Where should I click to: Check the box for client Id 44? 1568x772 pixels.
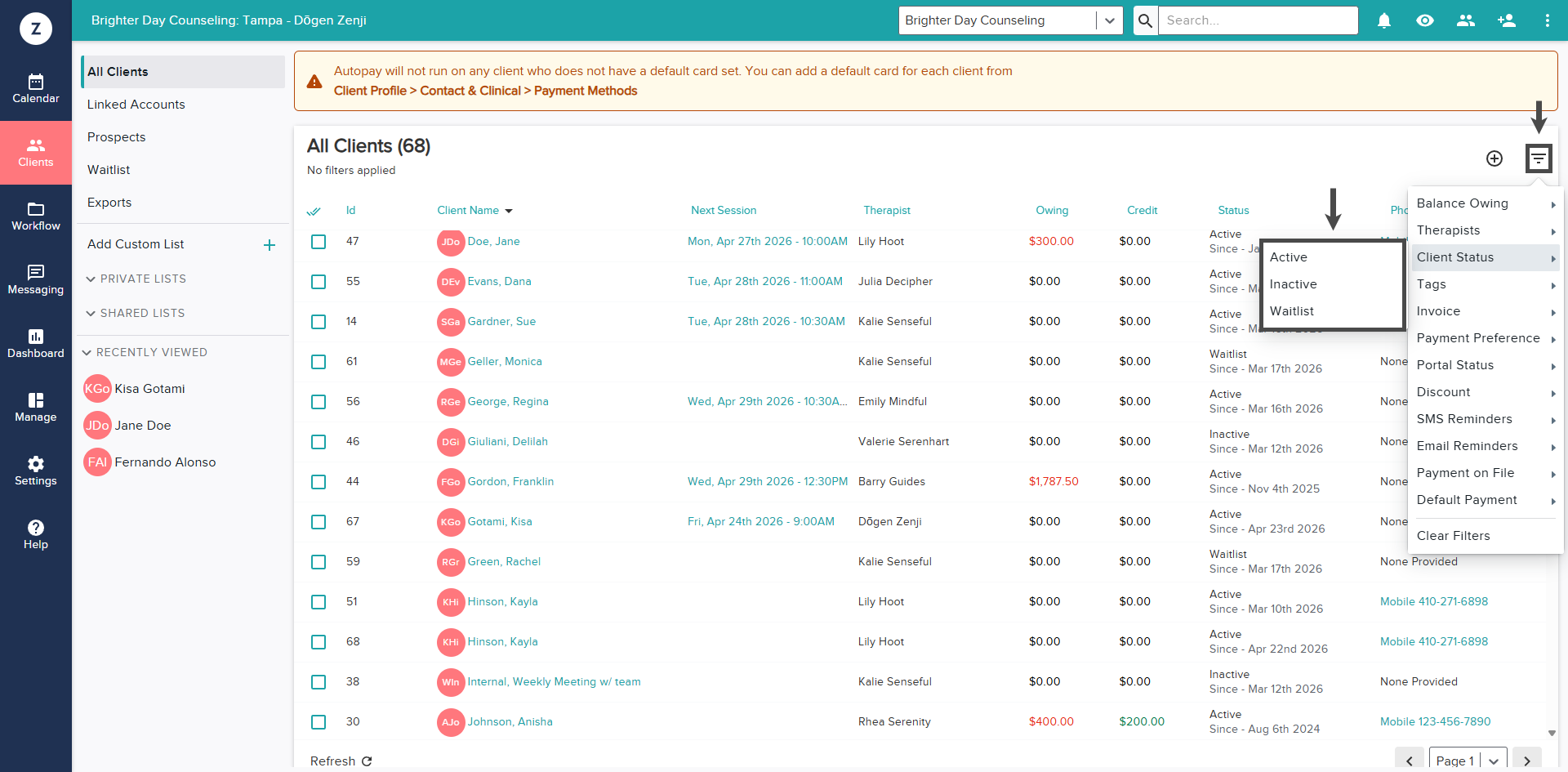[x=318, y=482]
